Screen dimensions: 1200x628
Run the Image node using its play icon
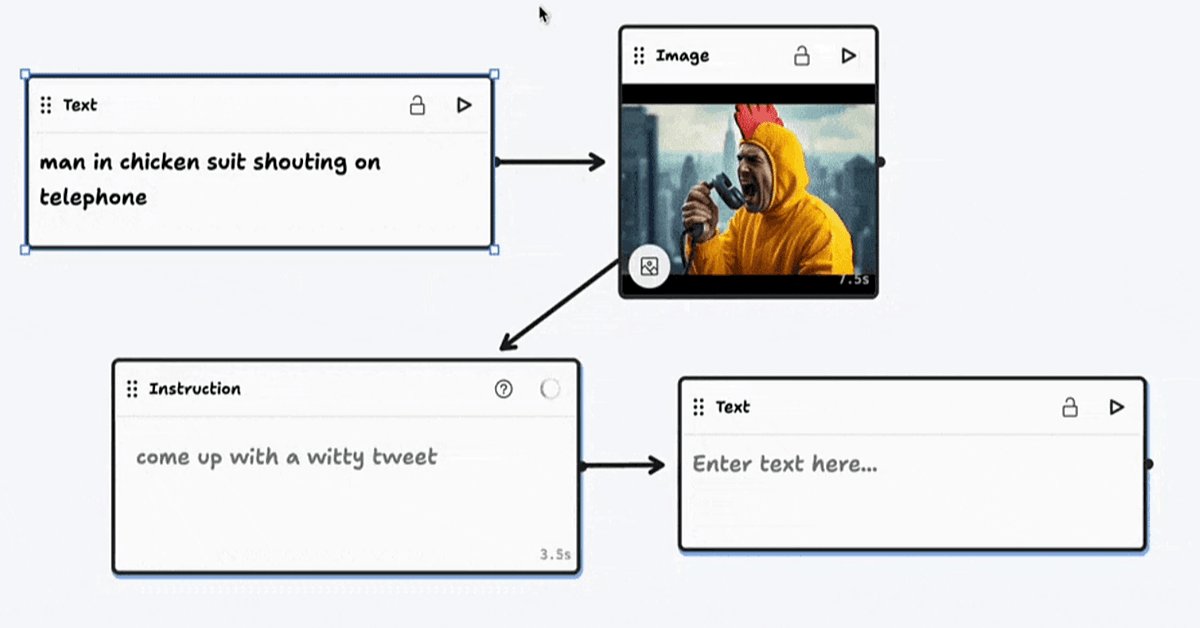848,56
